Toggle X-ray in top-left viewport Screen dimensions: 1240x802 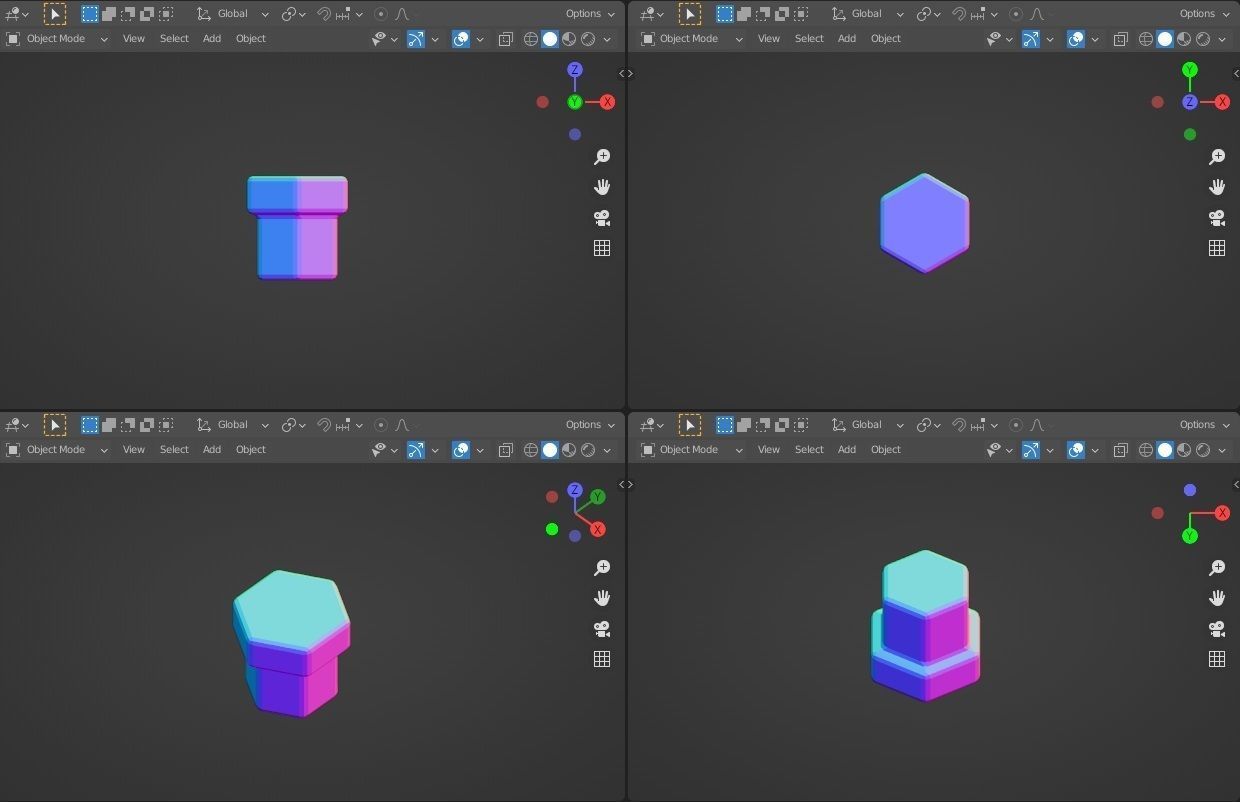(506, 39)
